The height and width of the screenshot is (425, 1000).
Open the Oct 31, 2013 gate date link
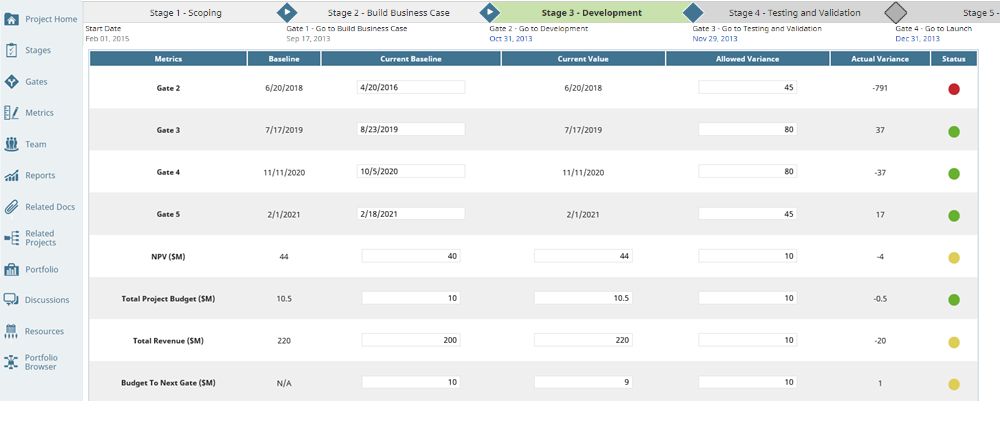coord(511,39)
